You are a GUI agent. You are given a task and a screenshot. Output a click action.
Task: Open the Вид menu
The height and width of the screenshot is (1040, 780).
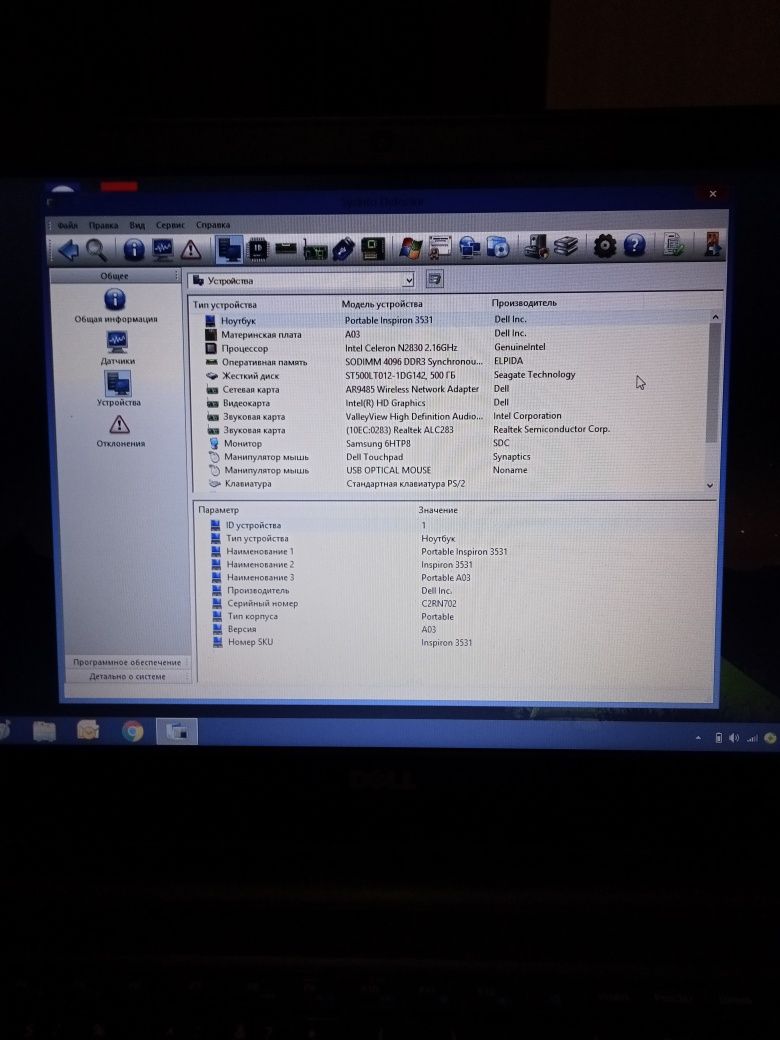point(137,226)
